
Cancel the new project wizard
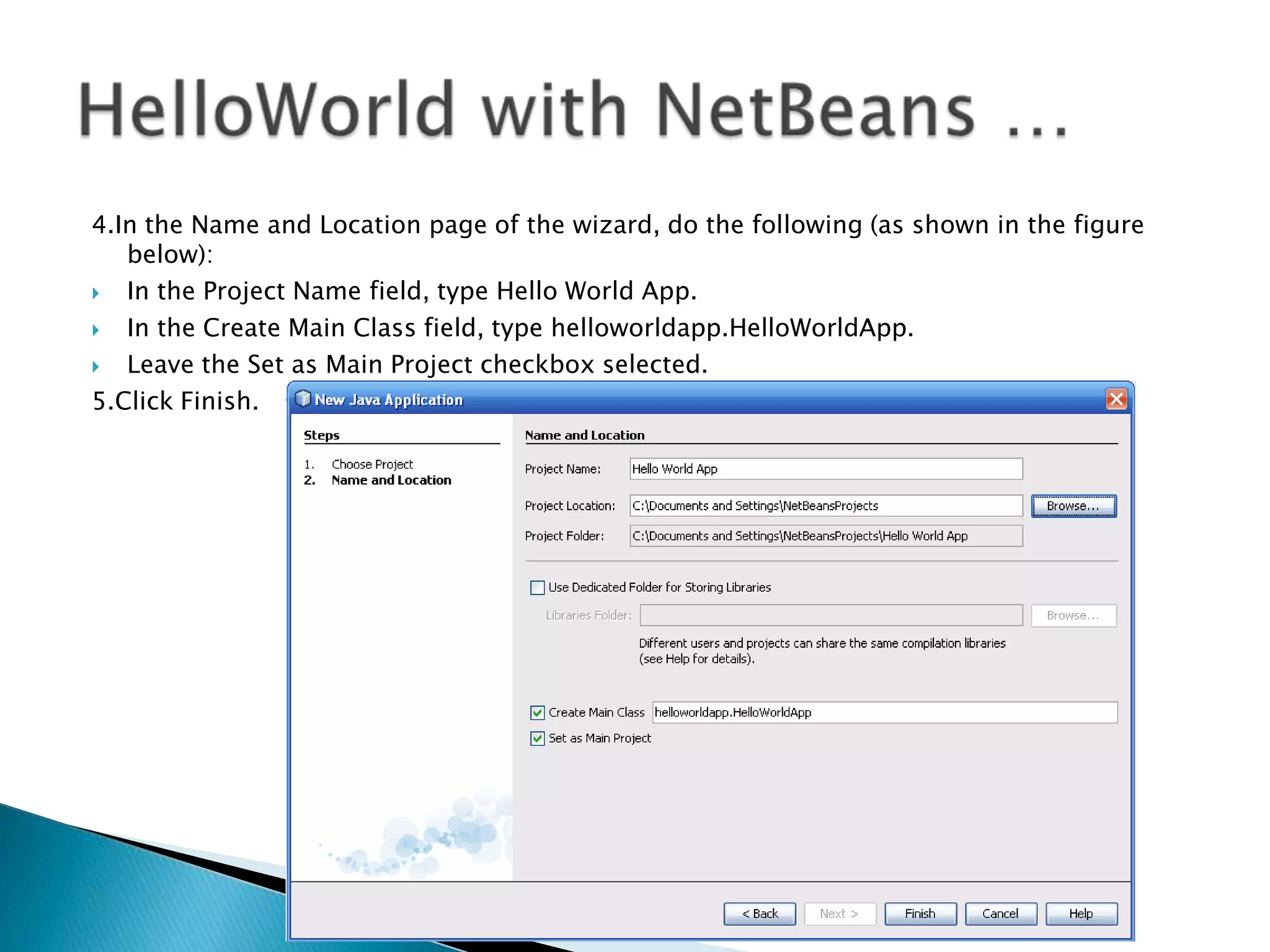coord(1001,914)
